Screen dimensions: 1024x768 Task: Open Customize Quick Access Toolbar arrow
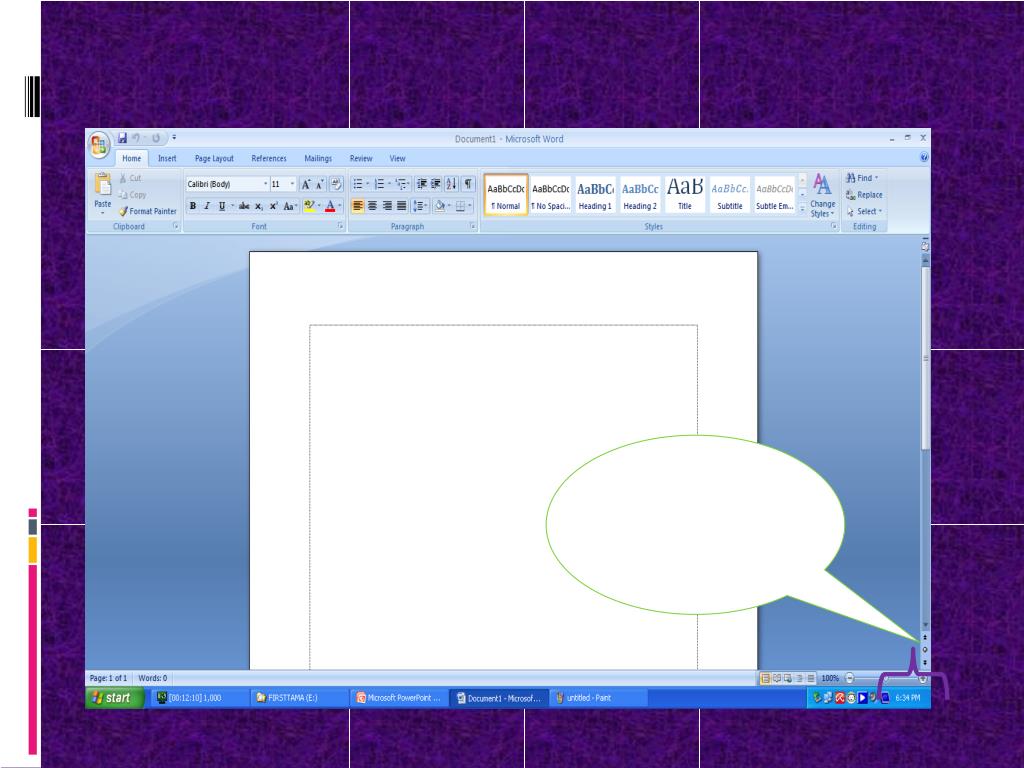pos(174,138)
